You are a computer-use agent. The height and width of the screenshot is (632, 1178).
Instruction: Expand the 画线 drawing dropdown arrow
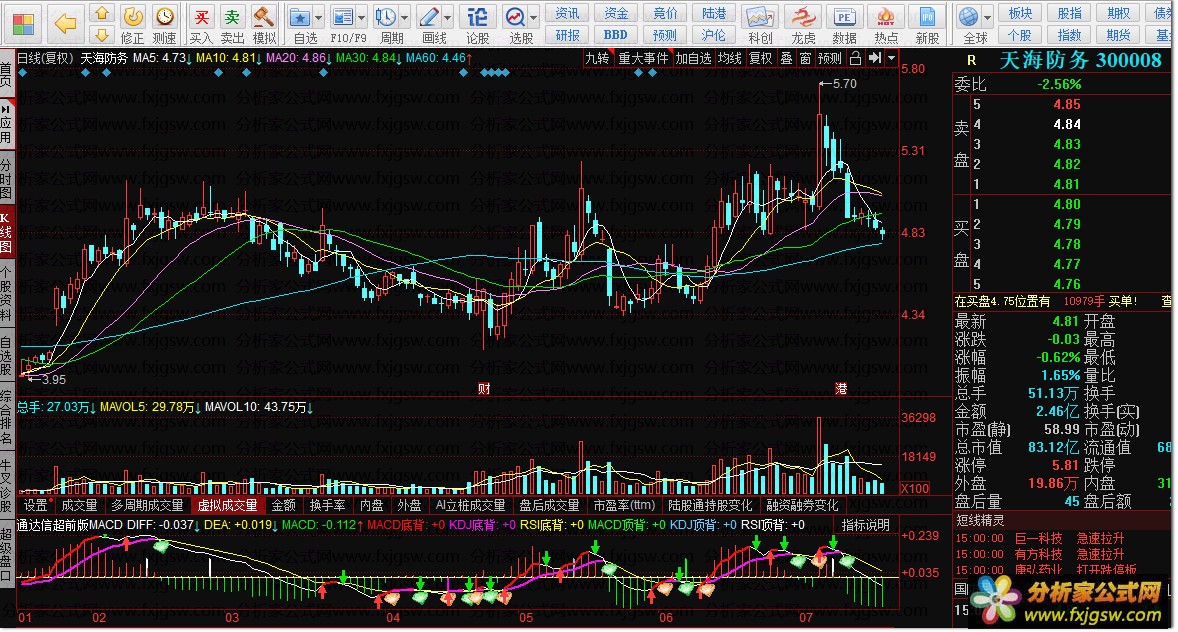point(448,17)
